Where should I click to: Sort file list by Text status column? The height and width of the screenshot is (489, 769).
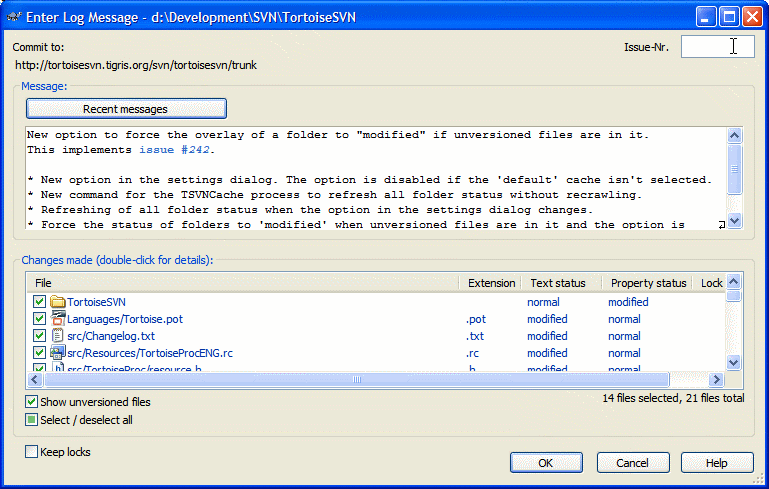558,283
